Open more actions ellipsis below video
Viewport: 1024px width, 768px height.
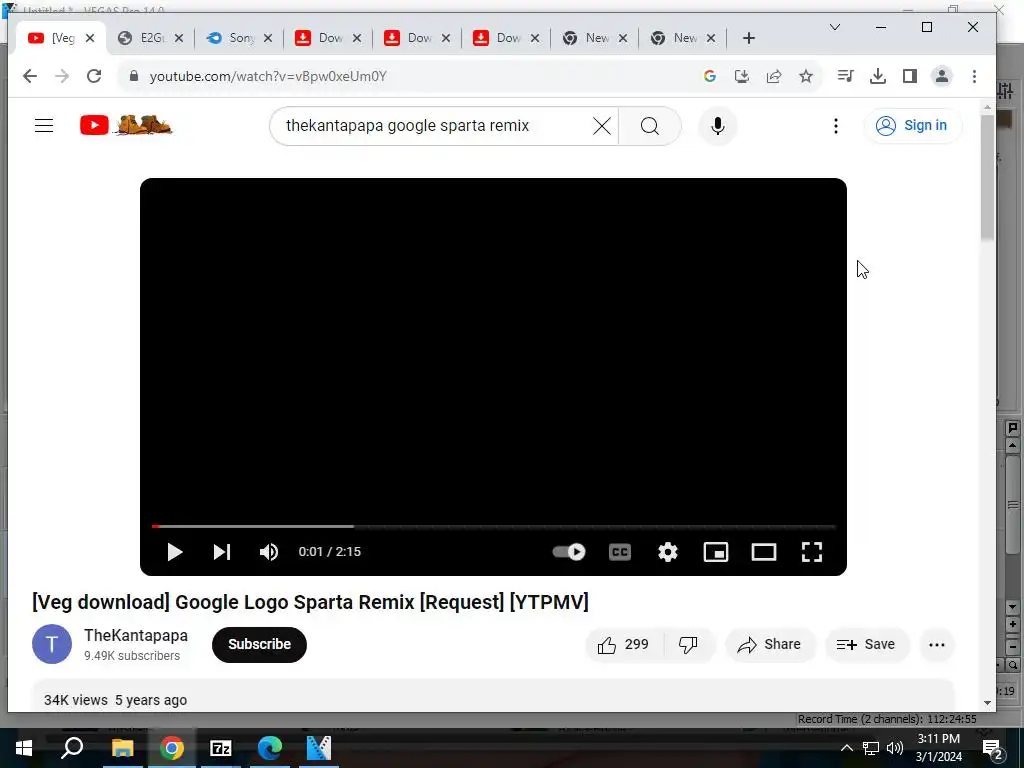click(936, 645)
